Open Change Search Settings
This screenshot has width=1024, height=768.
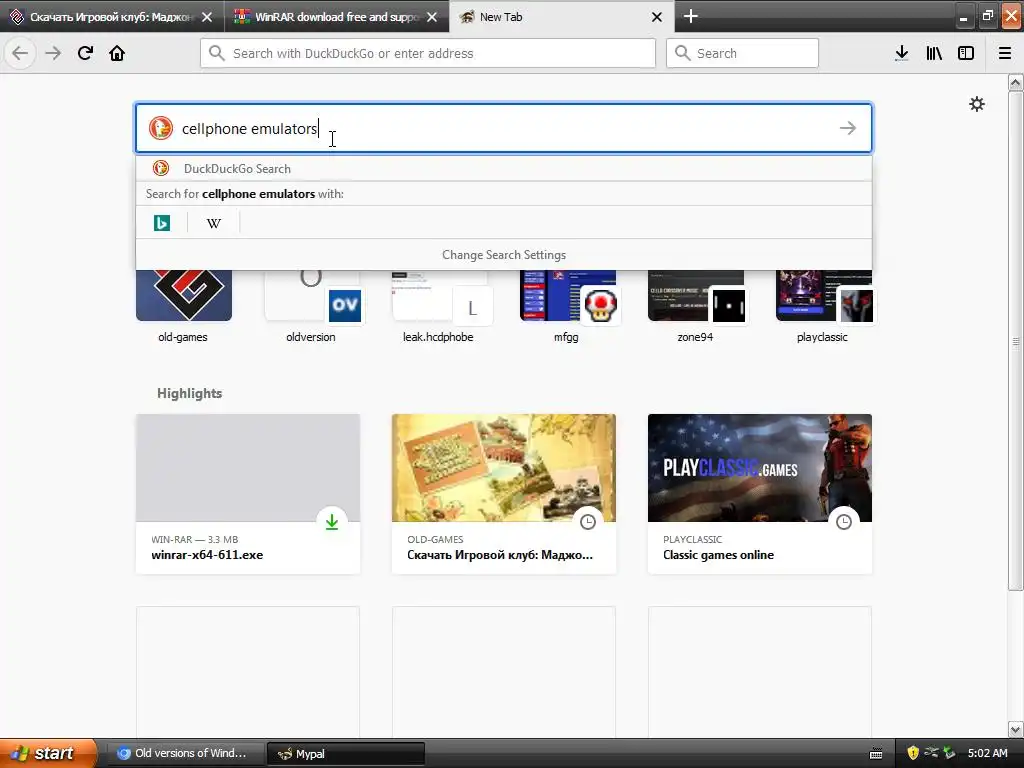(x=504, y=255)
